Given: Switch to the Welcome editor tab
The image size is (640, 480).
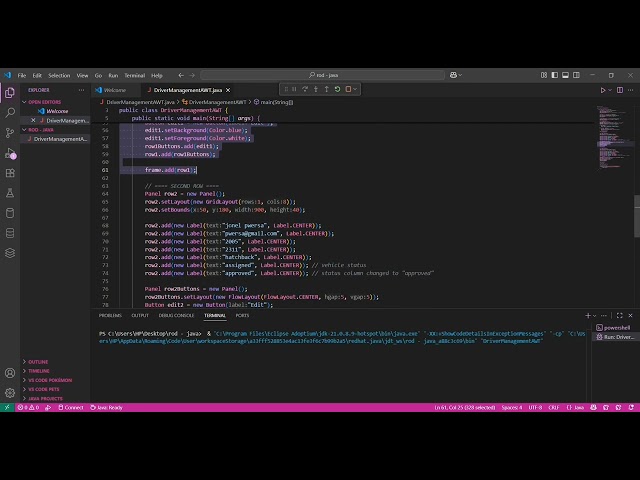Looking at the screenshot, I should pos(115,90).
